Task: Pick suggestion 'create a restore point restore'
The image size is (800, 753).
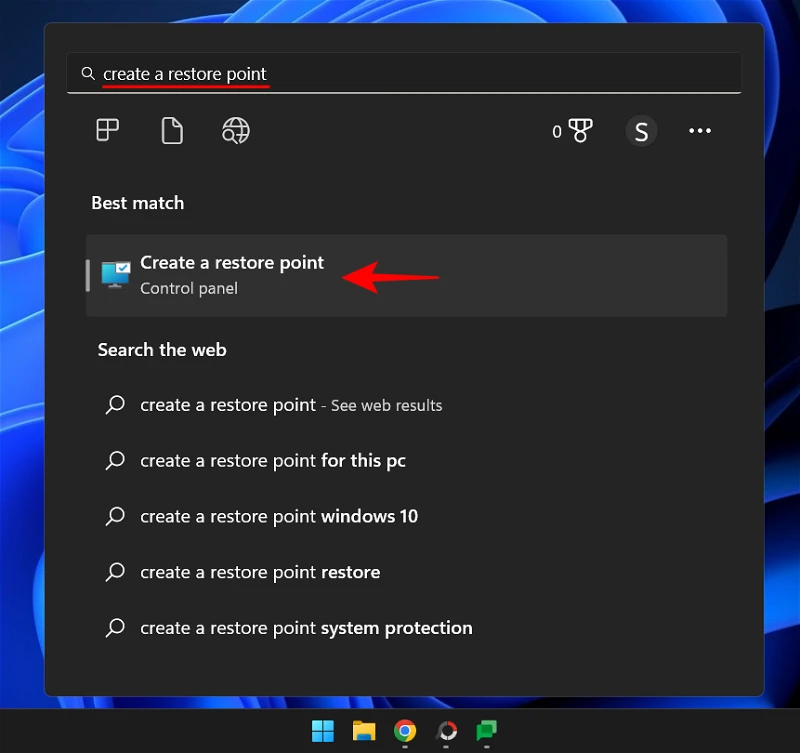Action: [259, 573]
